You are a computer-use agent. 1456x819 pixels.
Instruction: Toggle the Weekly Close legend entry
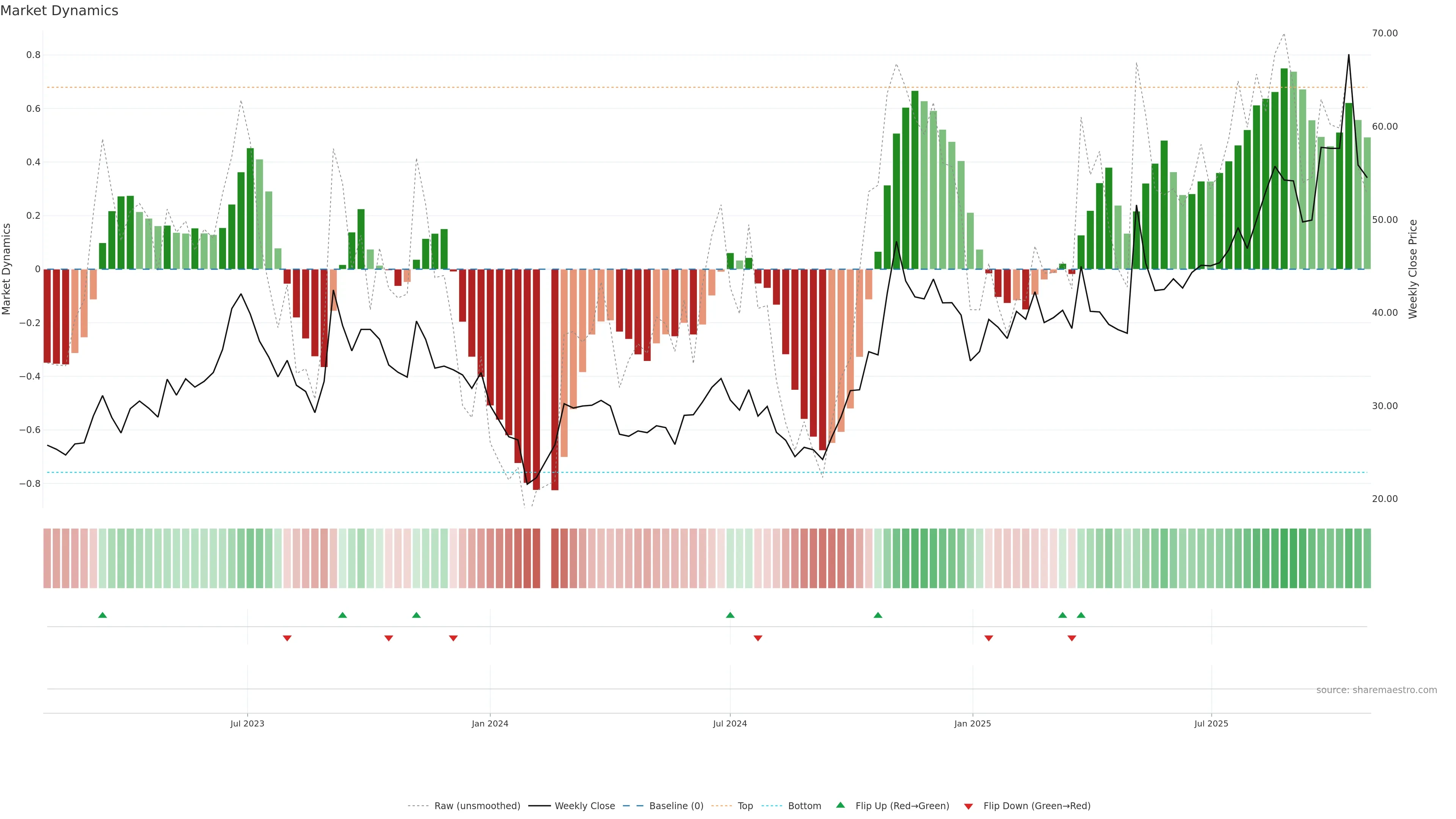click(584, 806)
